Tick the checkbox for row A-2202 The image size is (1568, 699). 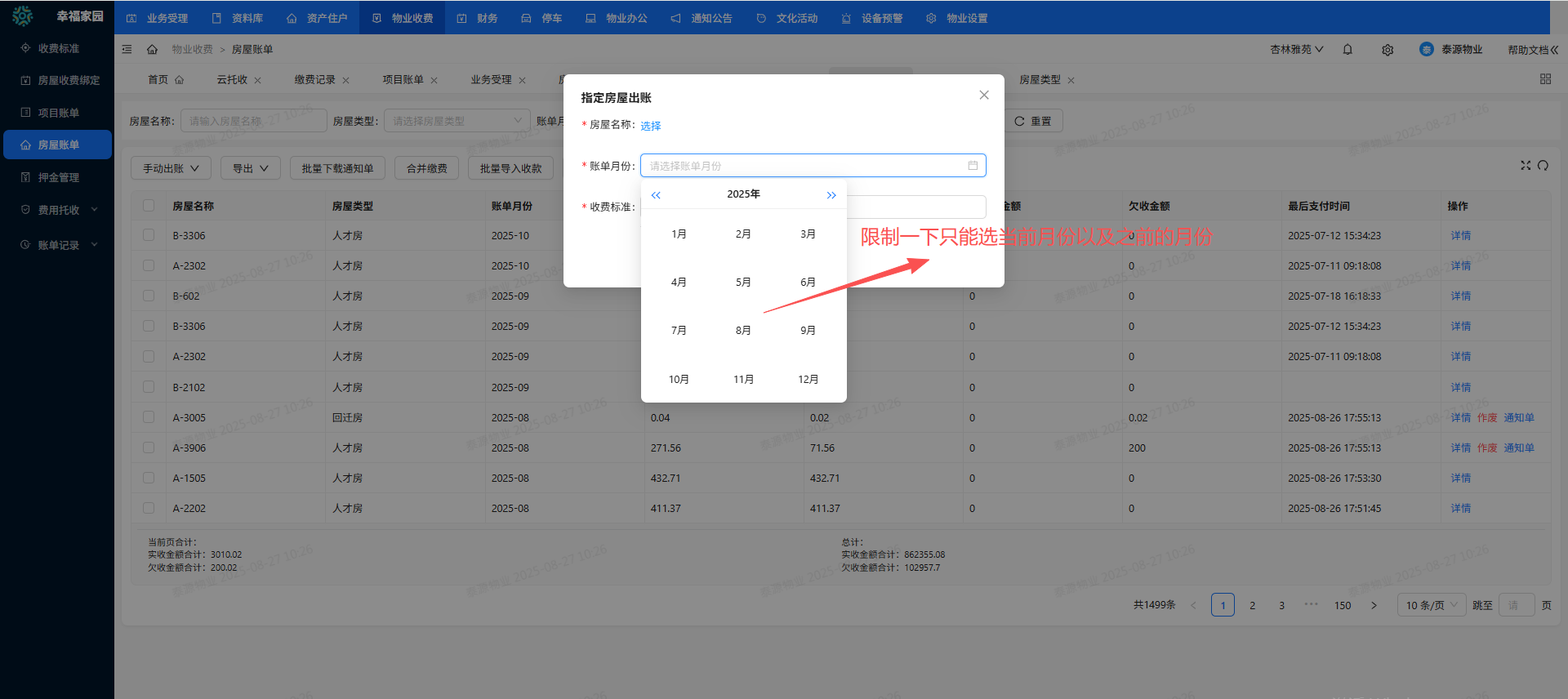tap(149, 508)
